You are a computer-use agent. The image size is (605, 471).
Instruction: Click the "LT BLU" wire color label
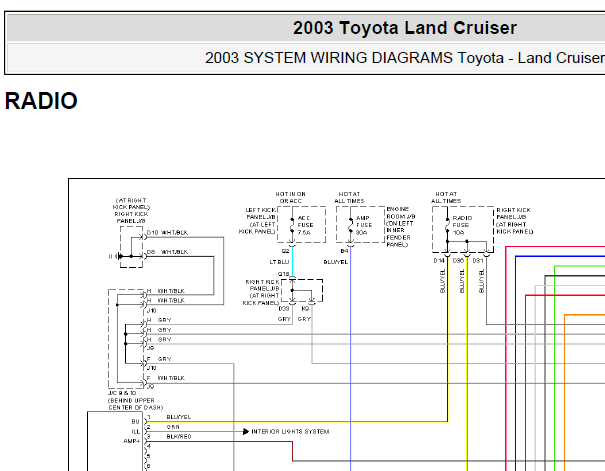(x=279, y=262)
